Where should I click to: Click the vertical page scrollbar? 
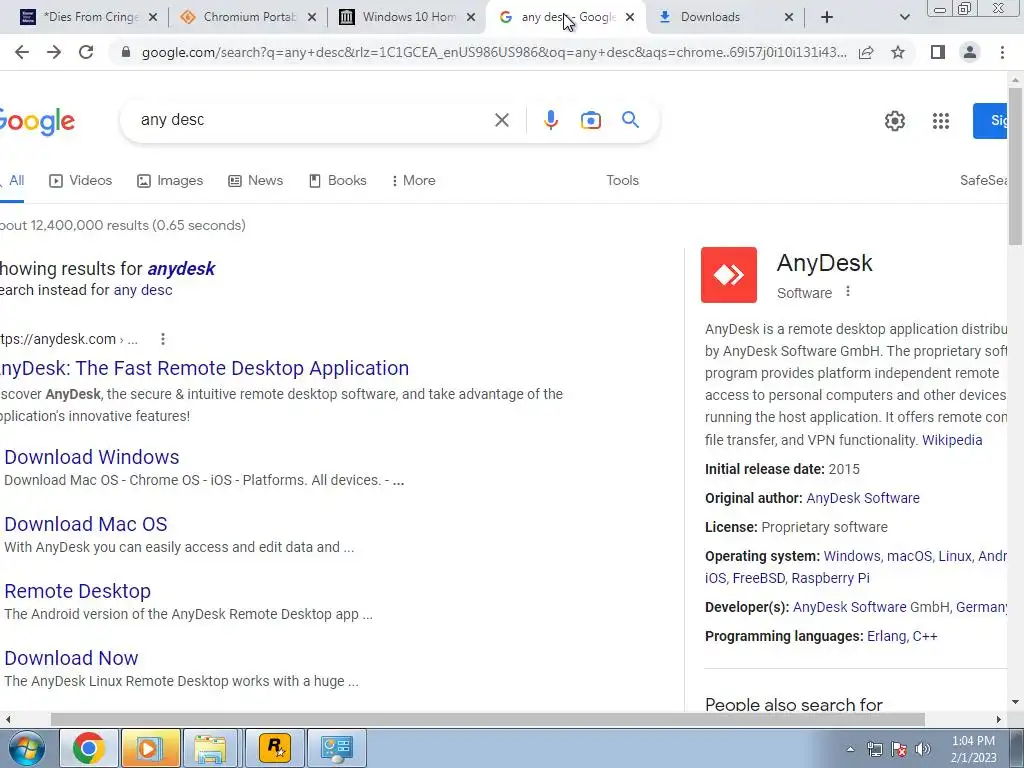point(1016,167)
